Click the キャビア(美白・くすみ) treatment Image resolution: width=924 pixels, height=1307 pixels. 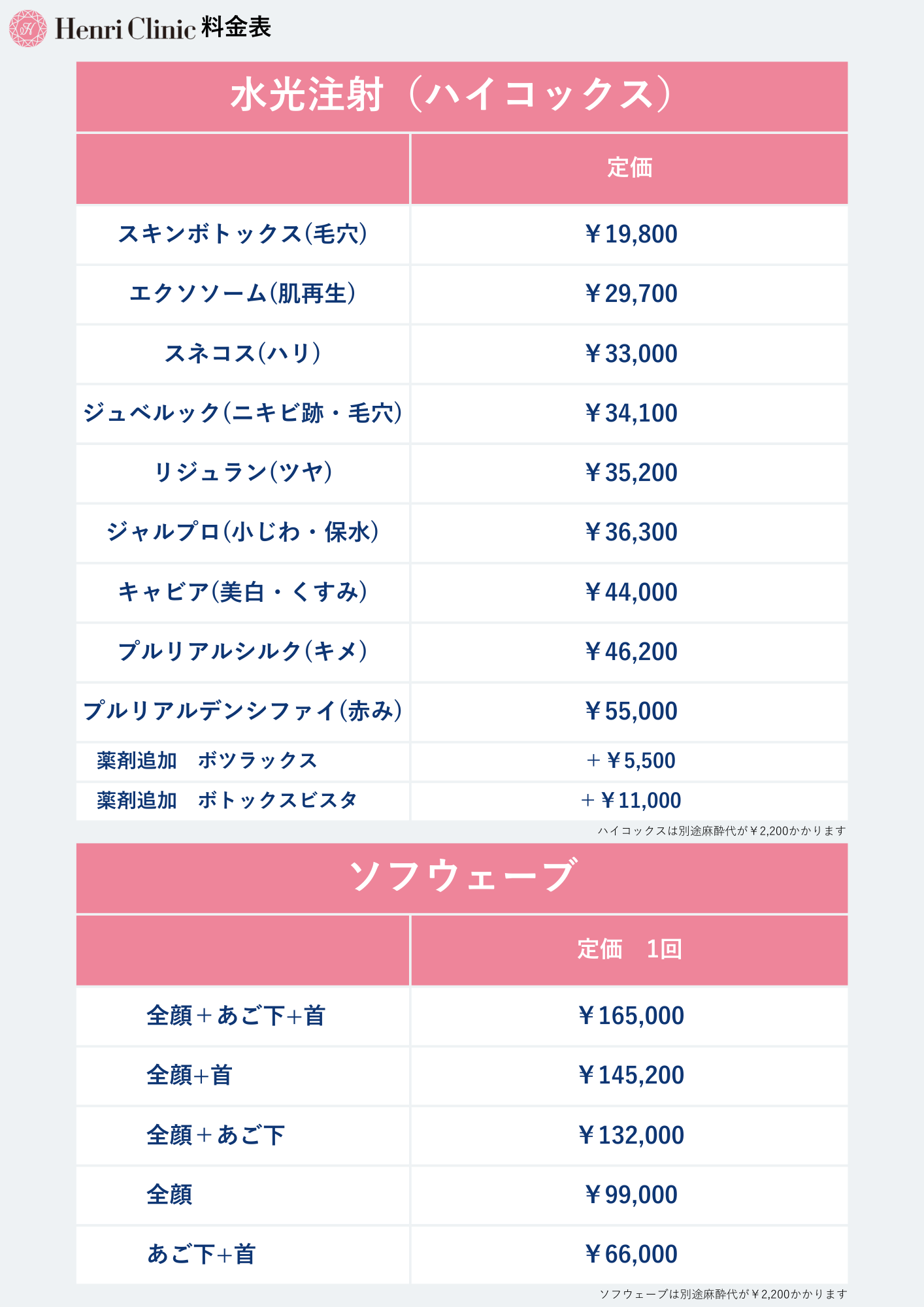tap(242, 592)
